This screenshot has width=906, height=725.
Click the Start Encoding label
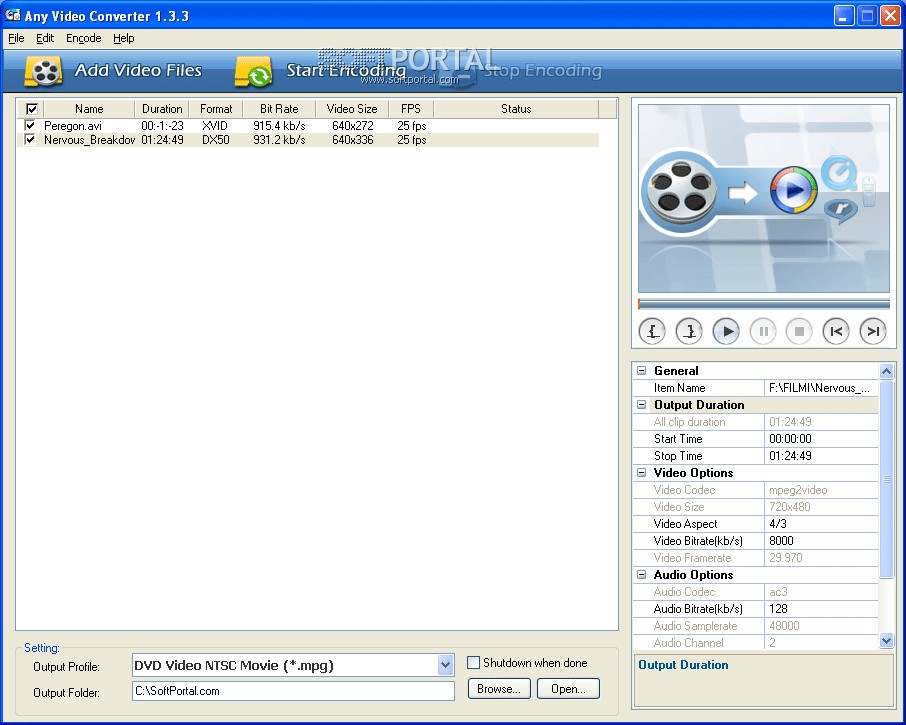(x=346, y=70)
